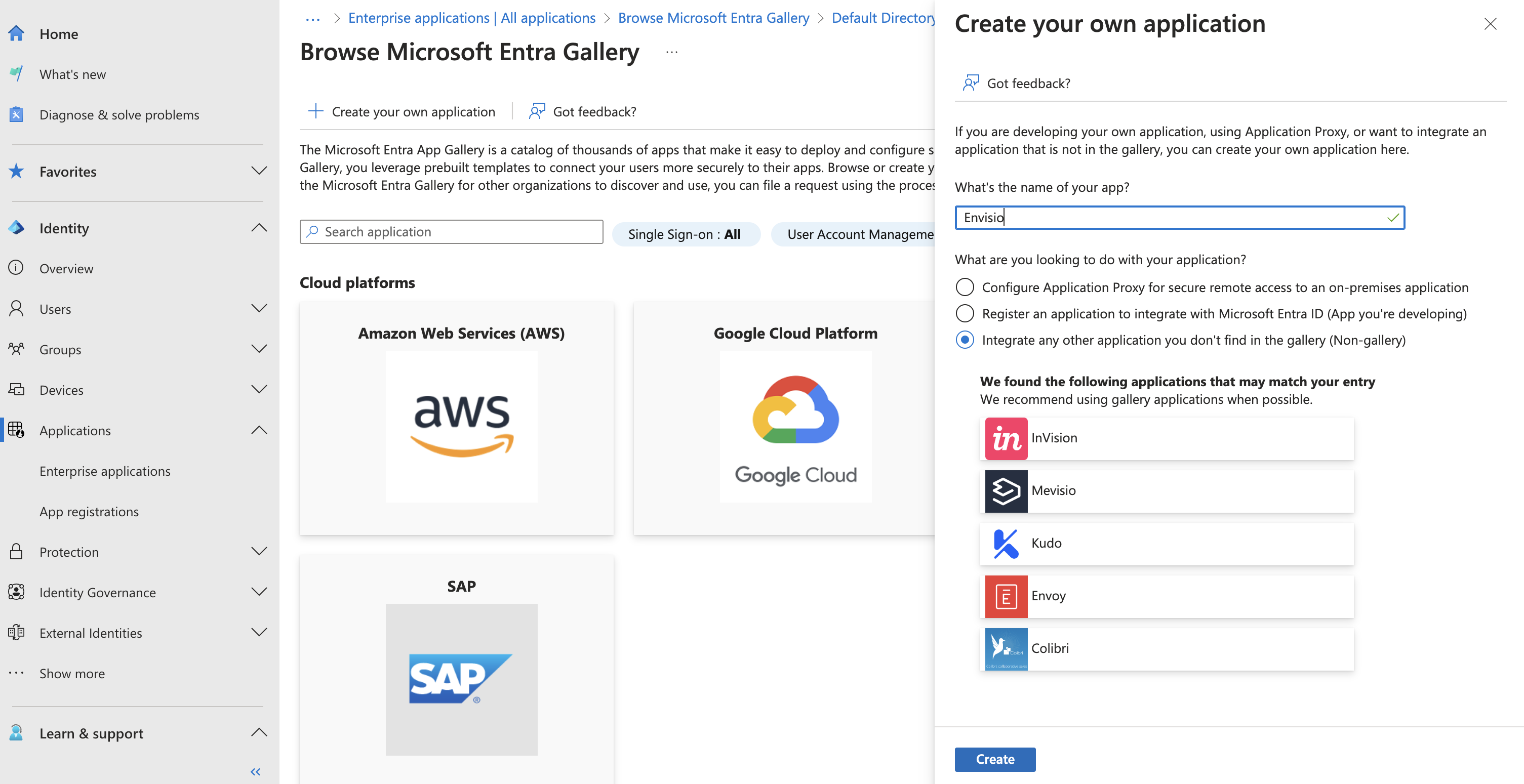Screen dimensions: 1524x784
Task: Select the Non-gallery integrate radio option
Action: tap(965, 340)
